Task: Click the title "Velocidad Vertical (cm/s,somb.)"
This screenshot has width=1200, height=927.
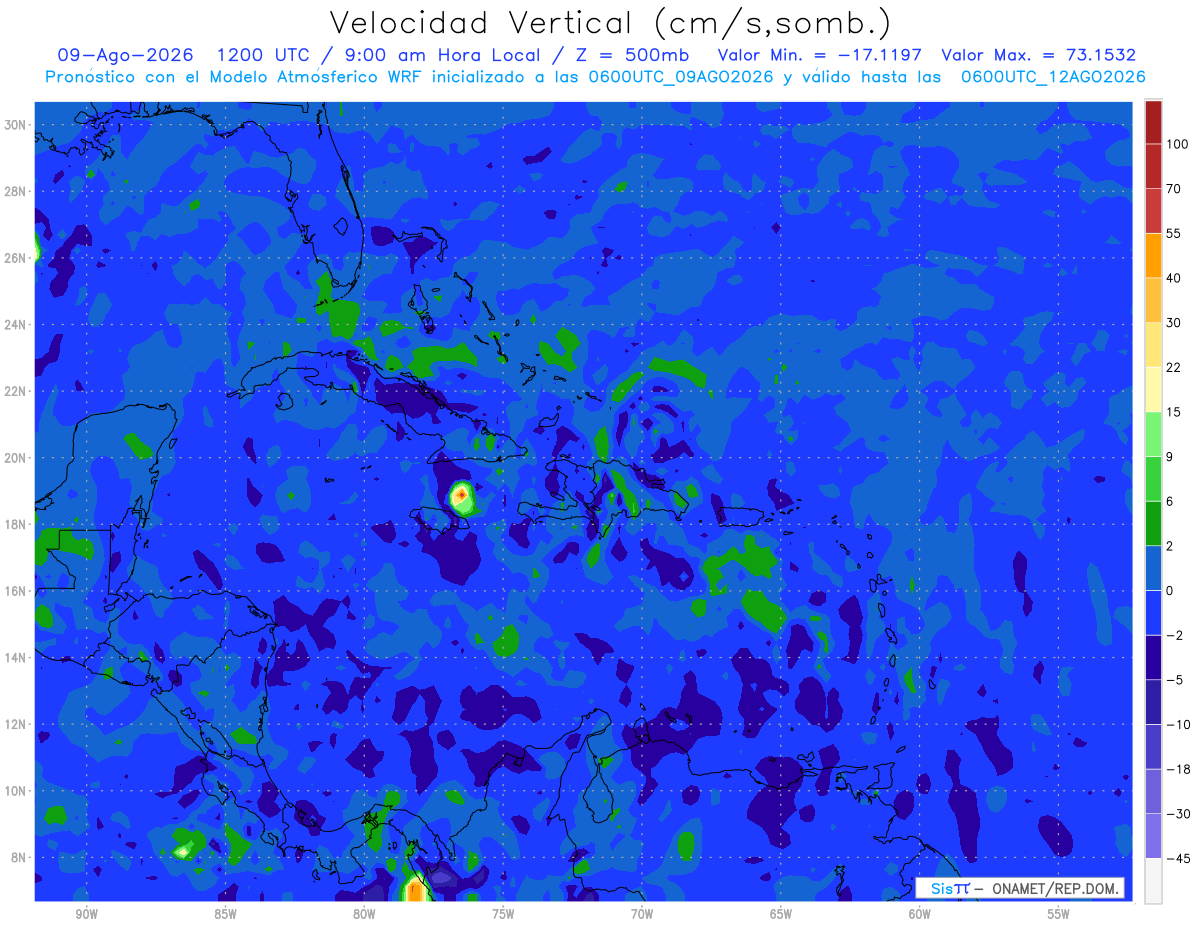Action: pyautogui.click(x=610, y=23)
